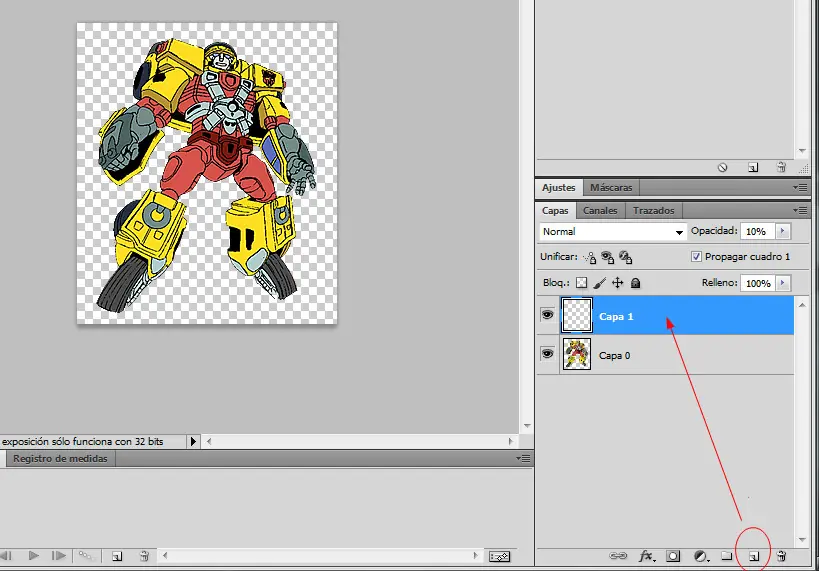Unify layer style across frames
This screenshot has height=571, width=819.
click(x=626, y=257)
